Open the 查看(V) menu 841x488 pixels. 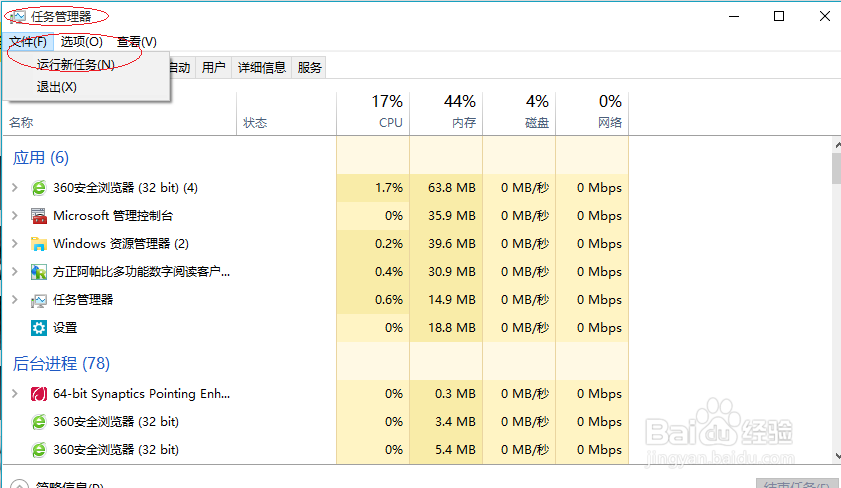137,42
